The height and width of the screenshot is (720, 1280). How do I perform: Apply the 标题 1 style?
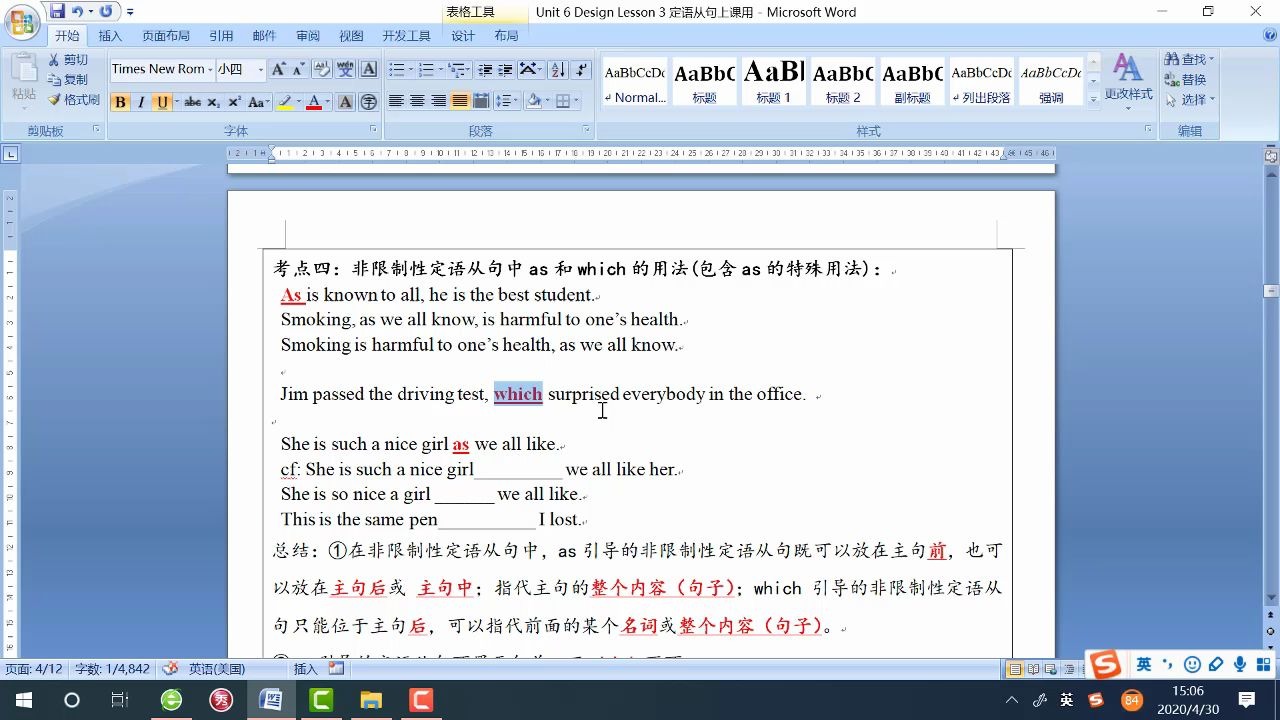click(x=772, y=80)
